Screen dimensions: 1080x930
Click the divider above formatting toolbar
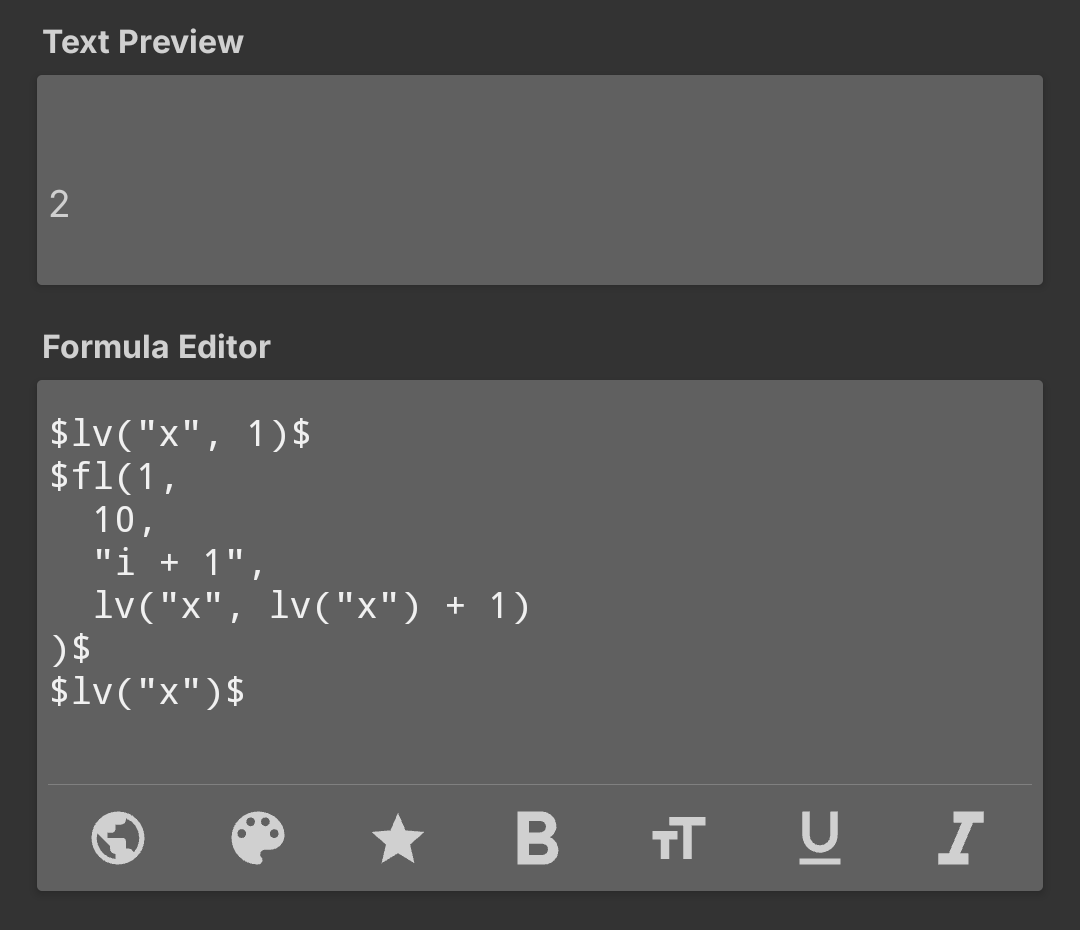click(x=540, y=785)
